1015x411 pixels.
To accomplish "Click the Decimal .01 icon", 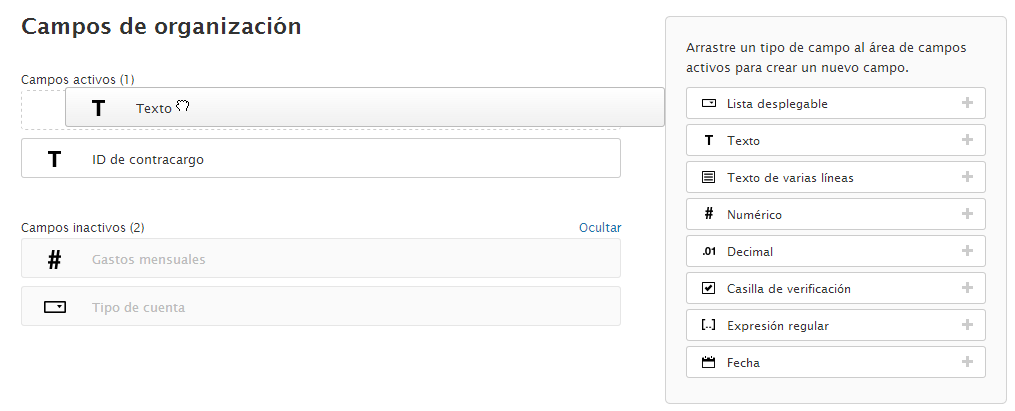I will click(x=708, y=252).
